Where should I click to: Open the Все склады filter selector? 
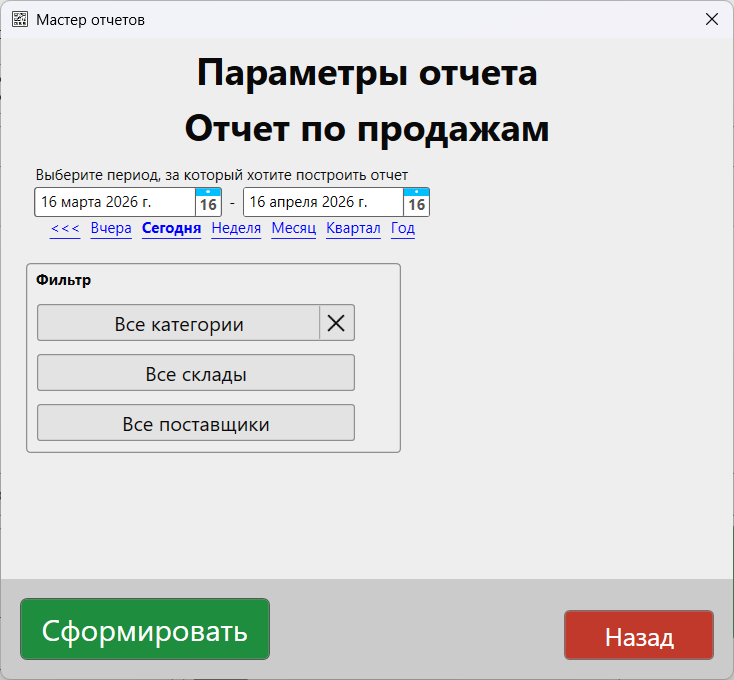[x=196, y=373]
